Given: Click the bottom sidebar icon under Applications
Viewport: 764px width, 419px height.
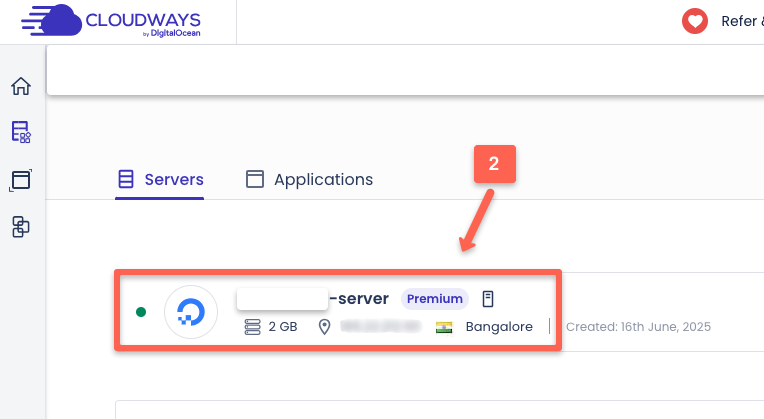Looking at the screenshot, I should click(21, 227).
